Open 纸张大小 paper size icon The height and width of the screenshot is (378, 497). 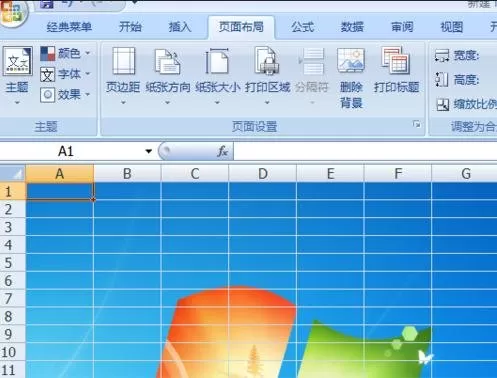coord(217,61)
